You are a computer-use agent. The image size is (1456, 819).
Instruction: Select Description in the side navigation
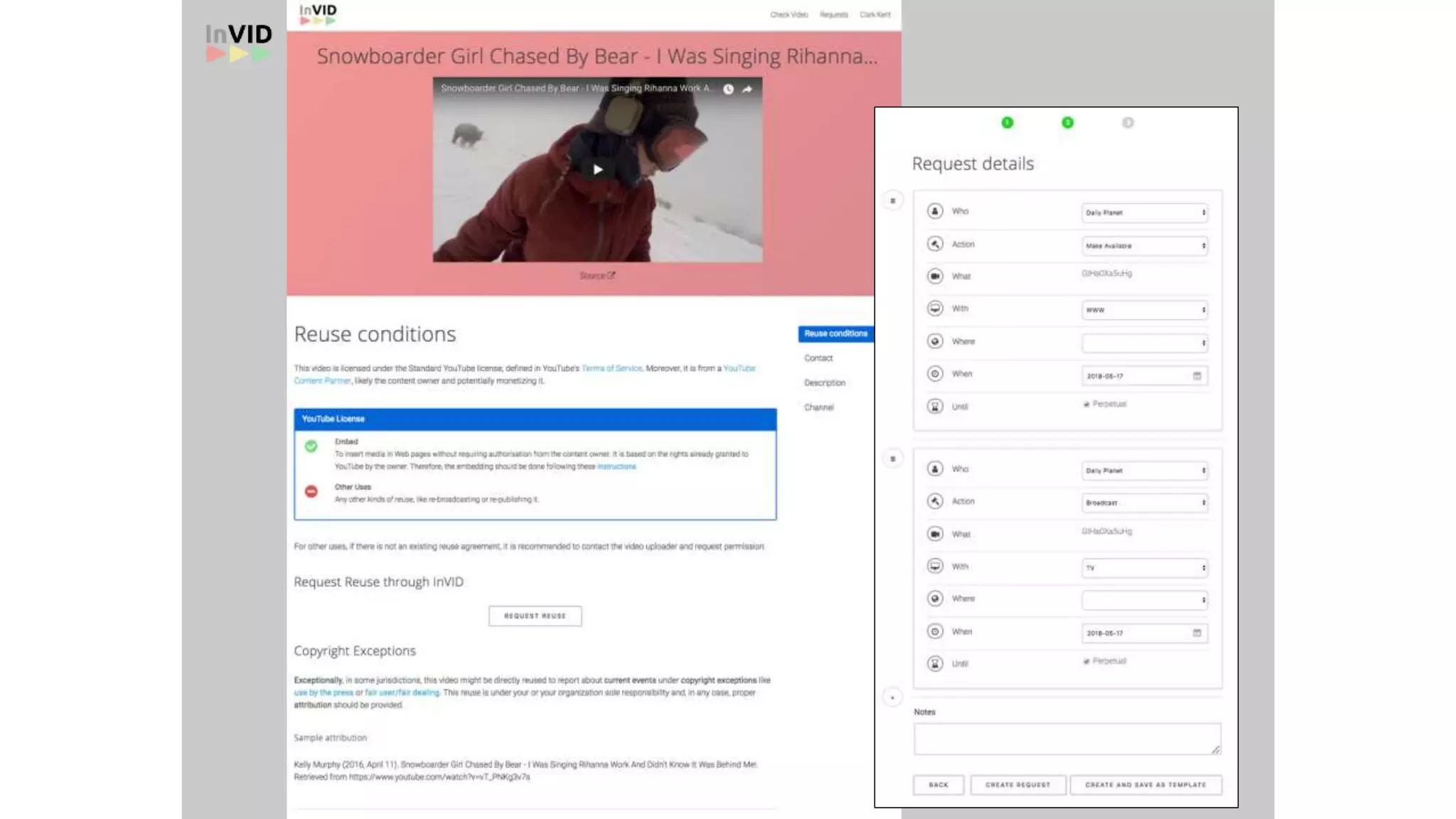click(825, 382)
